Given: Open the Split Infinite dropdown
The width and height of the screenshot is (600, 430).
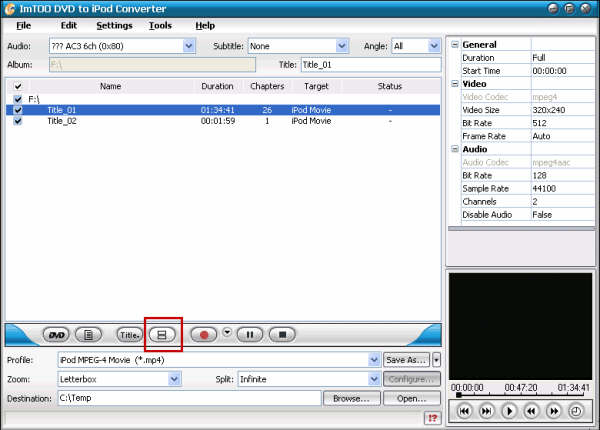Looking at the screenshot, I should 374,379.
